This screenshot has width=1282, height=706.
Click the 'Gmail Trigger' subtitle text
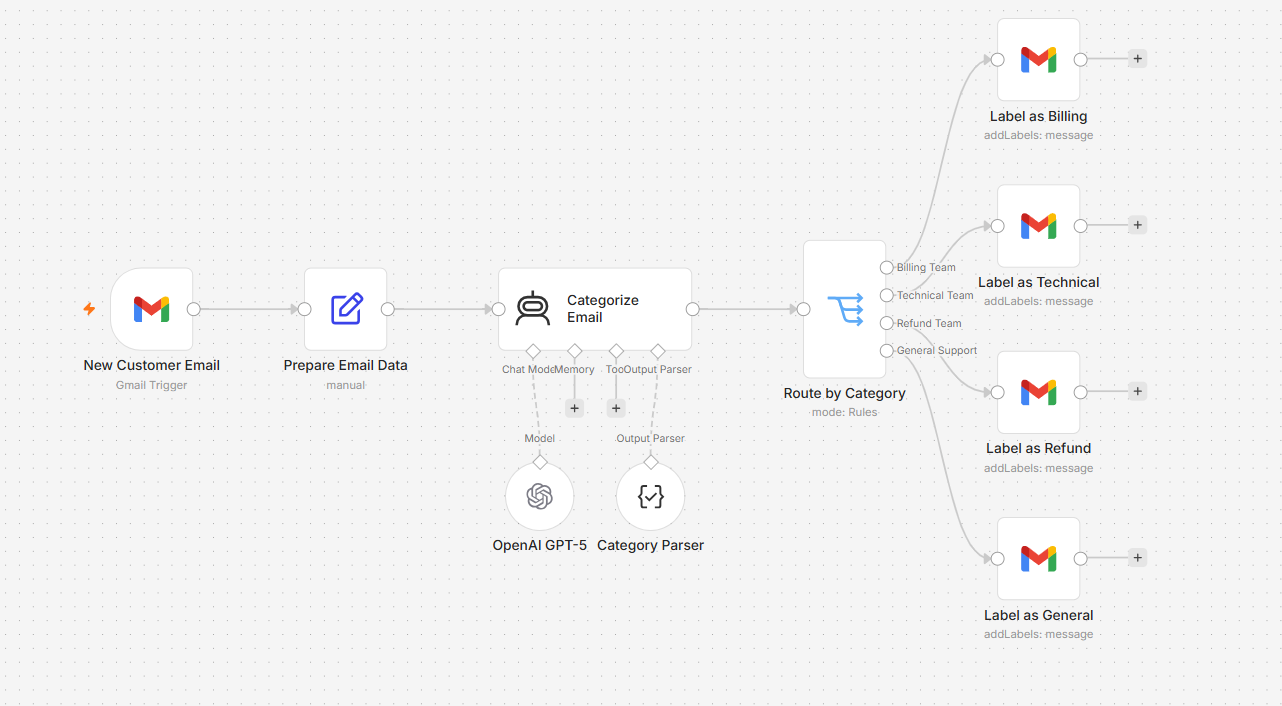(x=152, y=385)
